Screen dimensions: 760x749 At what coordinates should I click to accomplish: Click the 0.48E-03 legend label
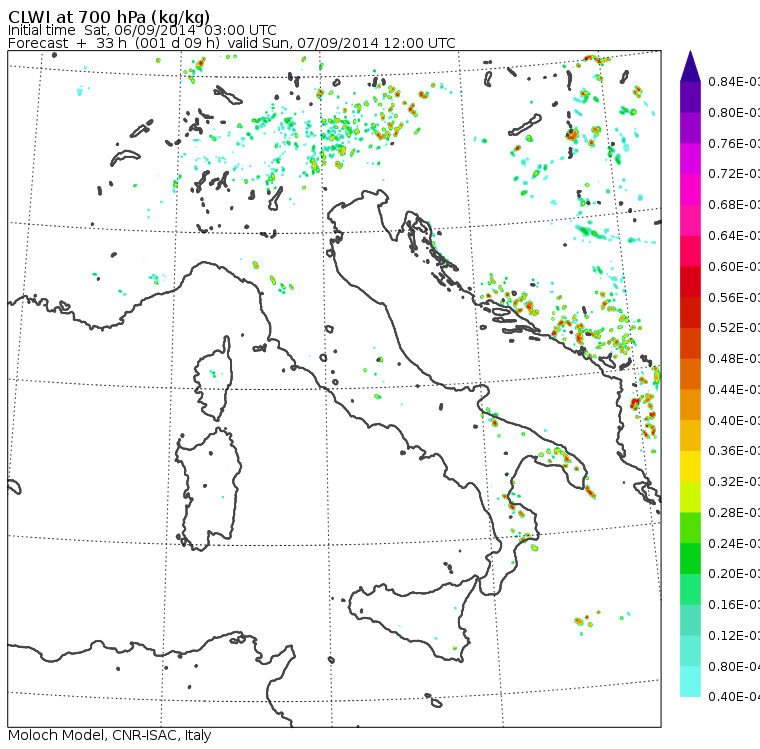point(733,359)
